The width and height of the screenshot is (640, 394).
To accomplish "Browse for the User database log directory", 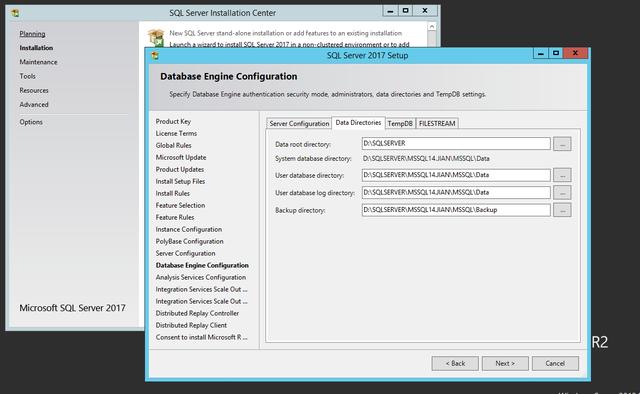I will 562,192.
